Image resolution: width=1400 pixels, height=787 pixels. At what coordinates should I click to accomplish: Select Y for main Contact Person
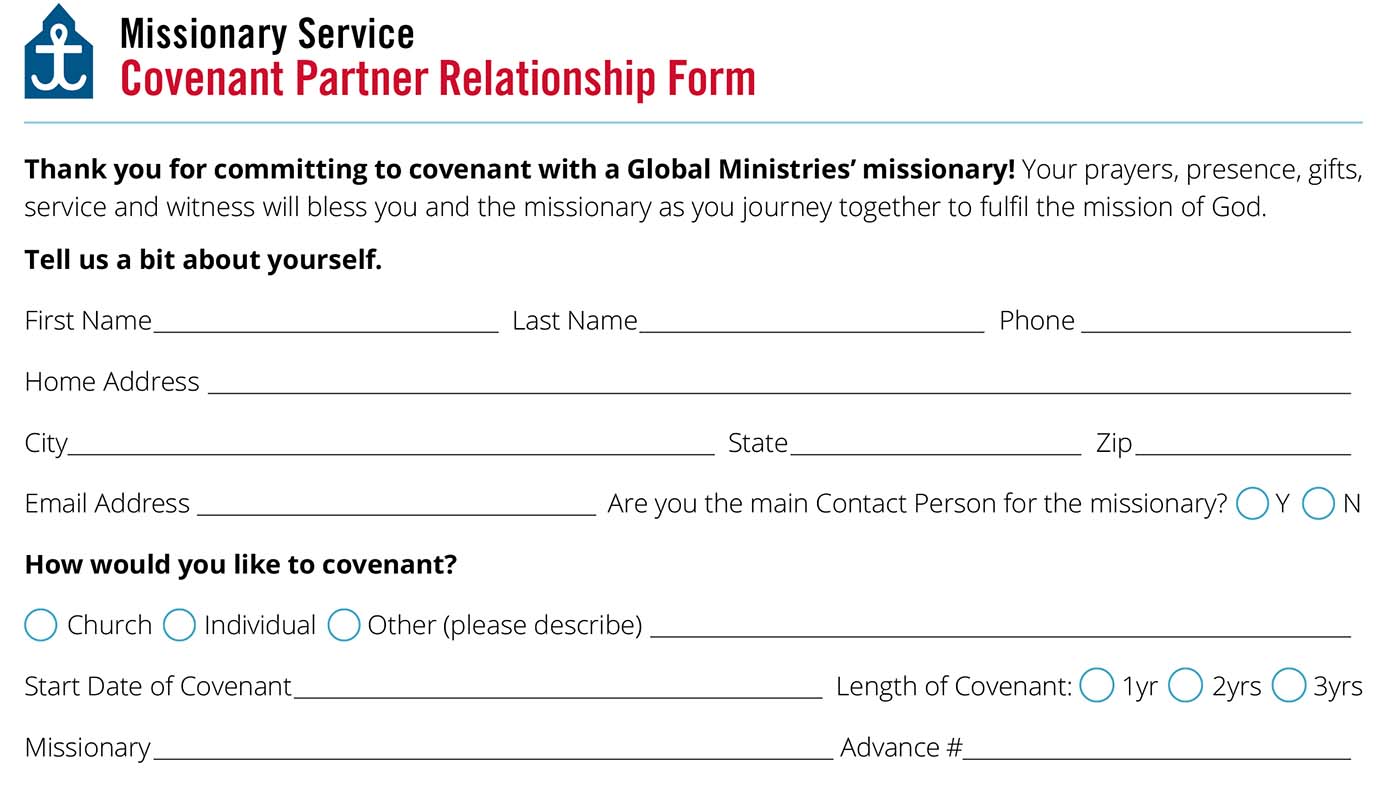[1252, 503]
